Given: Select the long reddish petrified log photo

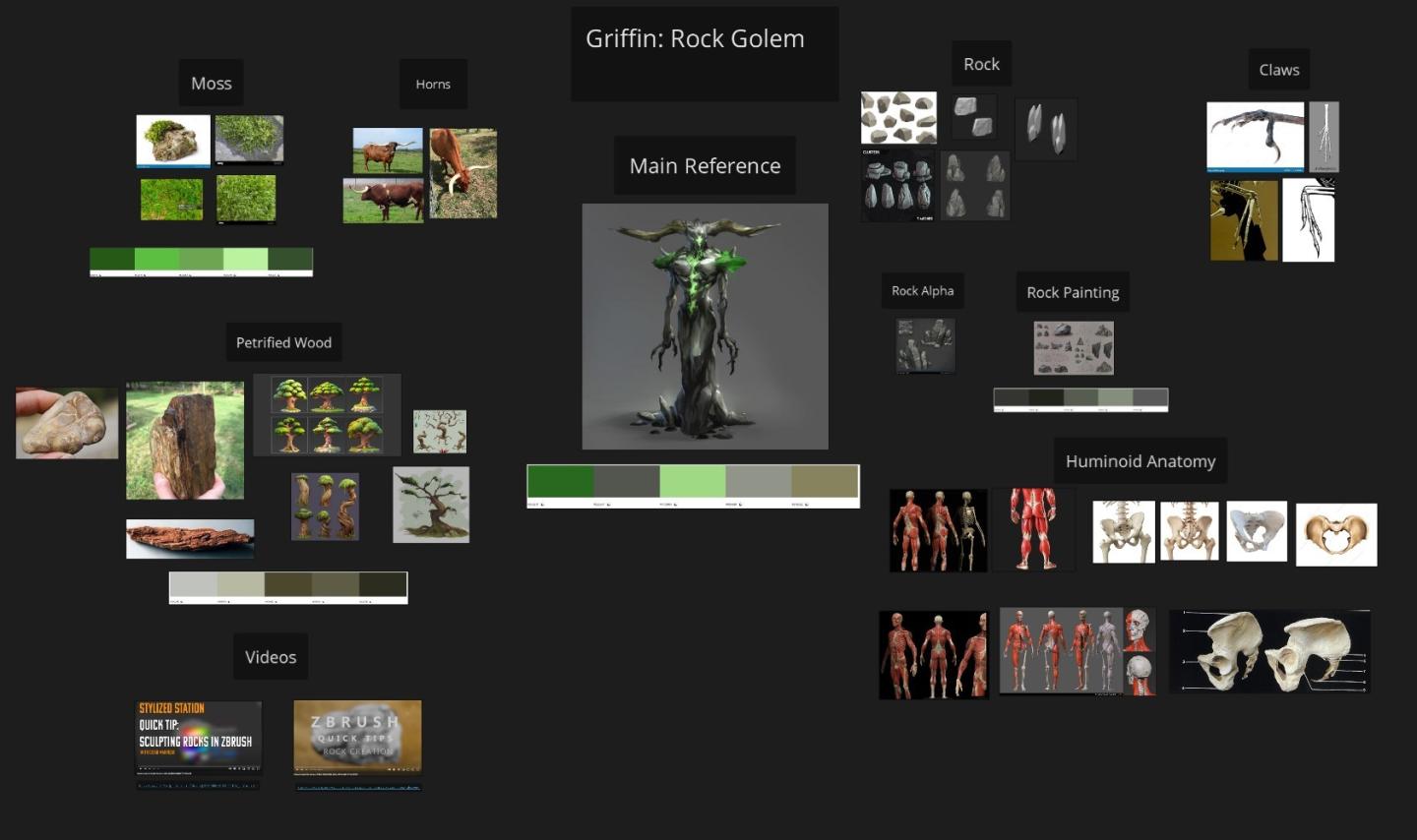Looking at the screenshot, I should click(190, 538).
